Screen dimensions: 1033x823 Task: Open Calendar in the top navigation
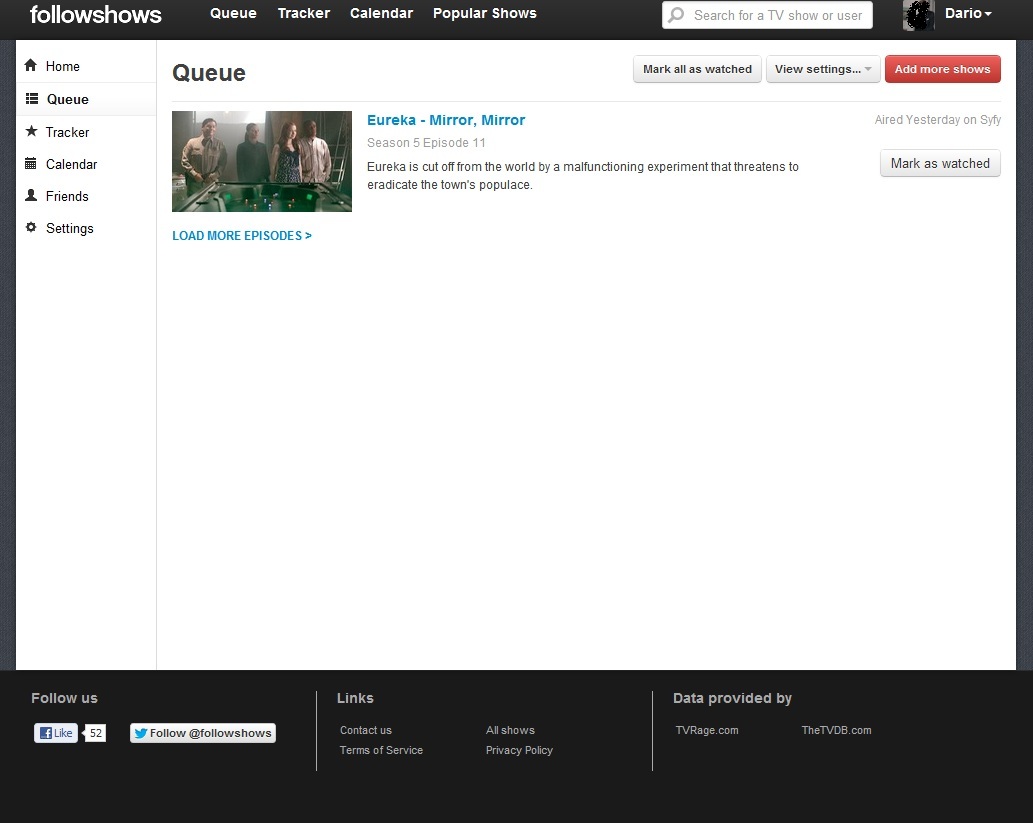pyautogui.click(x=381, y=13)
